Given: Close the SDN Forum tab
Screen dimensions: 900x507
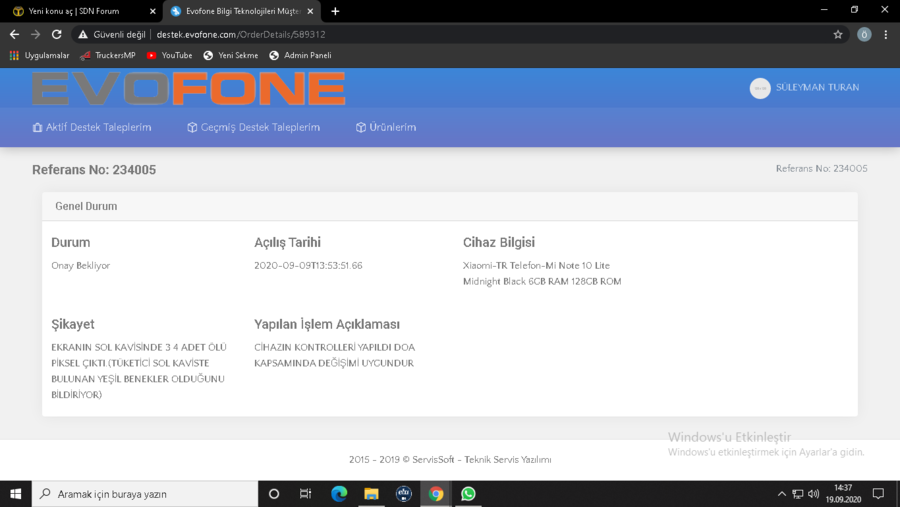Looking at the screenshot, I should coord(153,11).
